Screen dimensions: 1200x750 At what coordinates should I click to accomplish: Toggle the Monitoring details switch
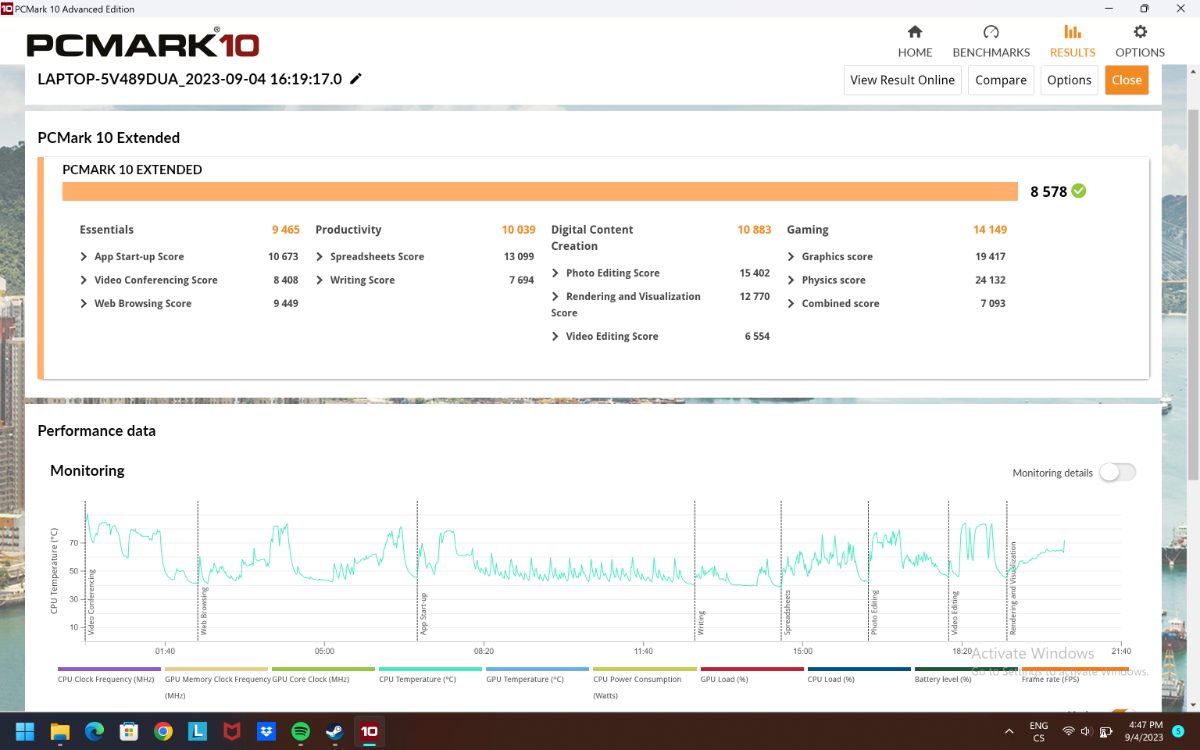coord(1117,473)
